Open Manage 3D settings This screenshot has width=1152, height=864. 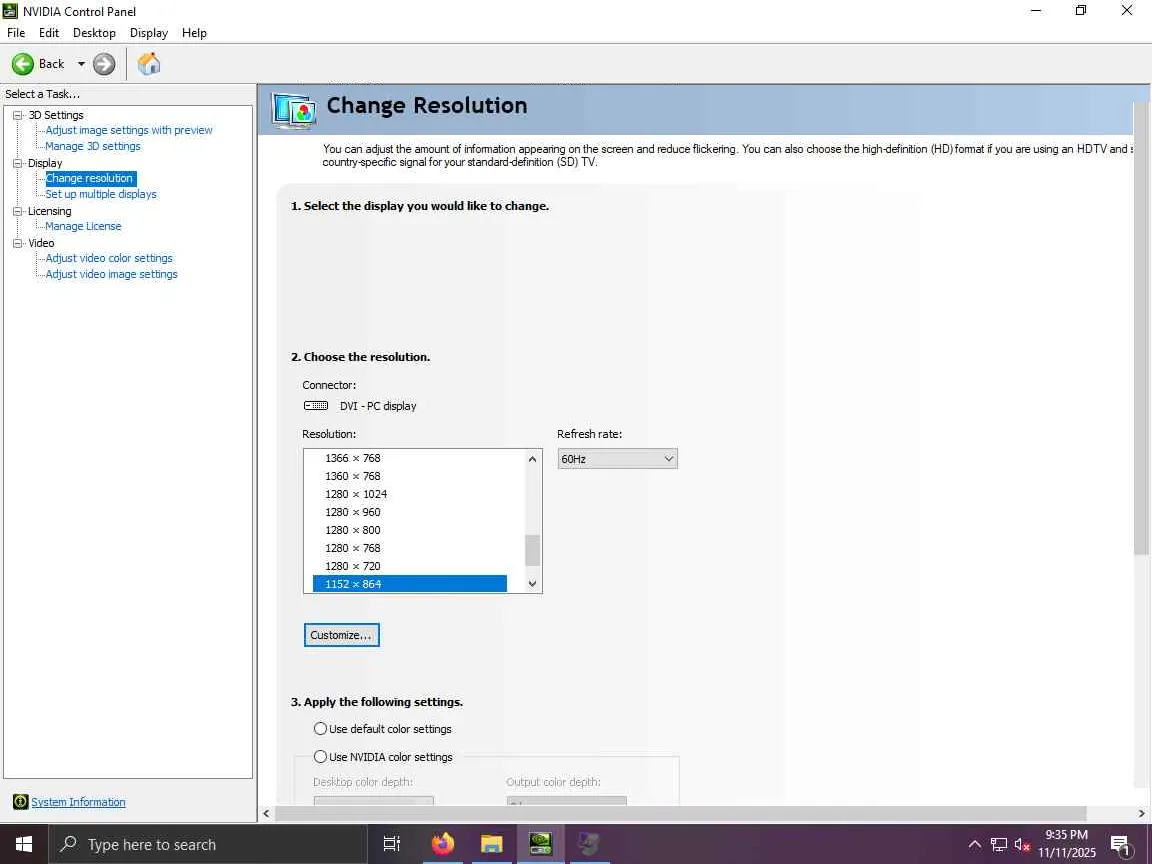pyautogui.click(x=93, y=146)
